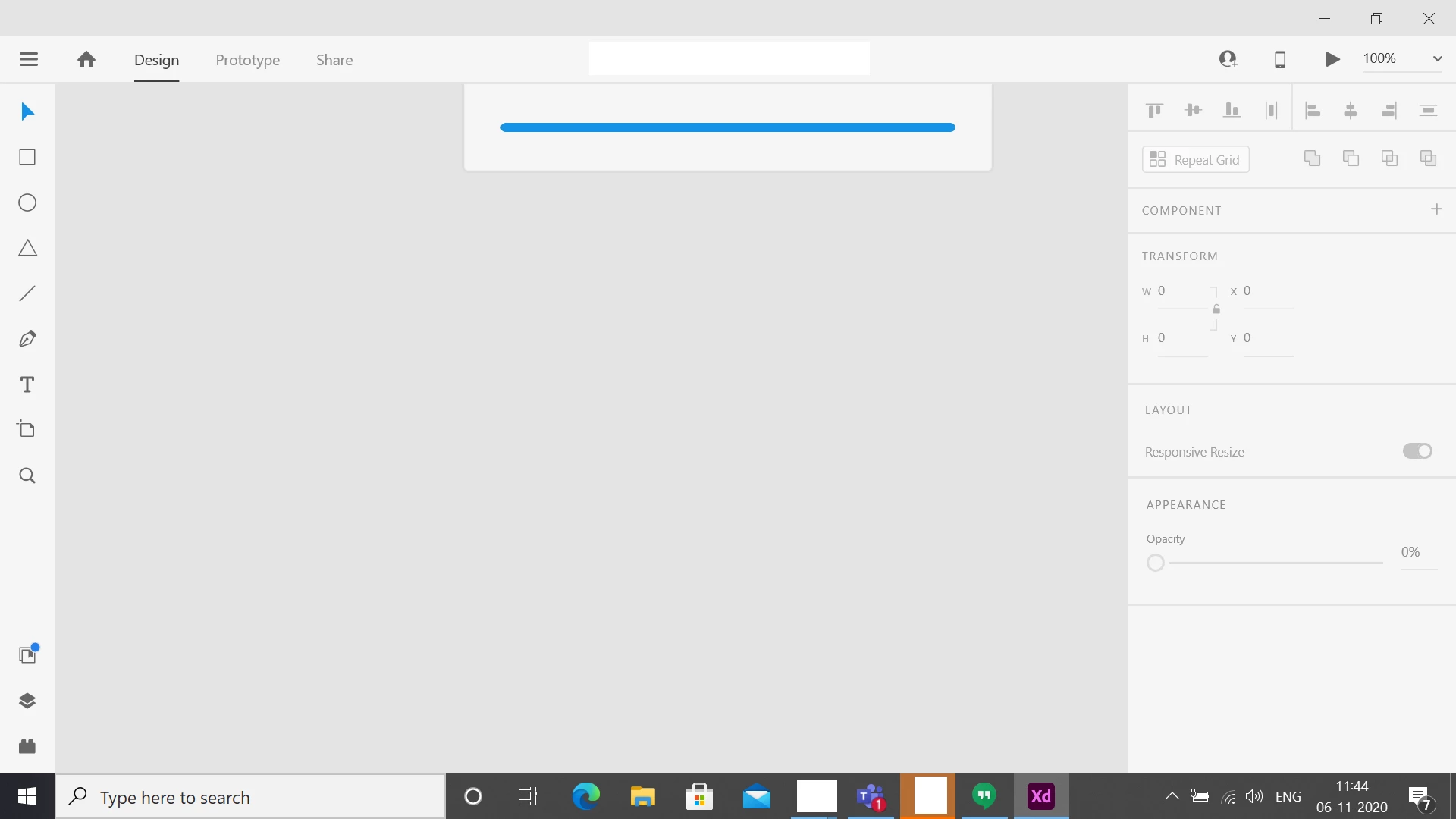Screen dimensions: 1456x819
Task: Add a component with plus icon
Action: coord(1436,209)
